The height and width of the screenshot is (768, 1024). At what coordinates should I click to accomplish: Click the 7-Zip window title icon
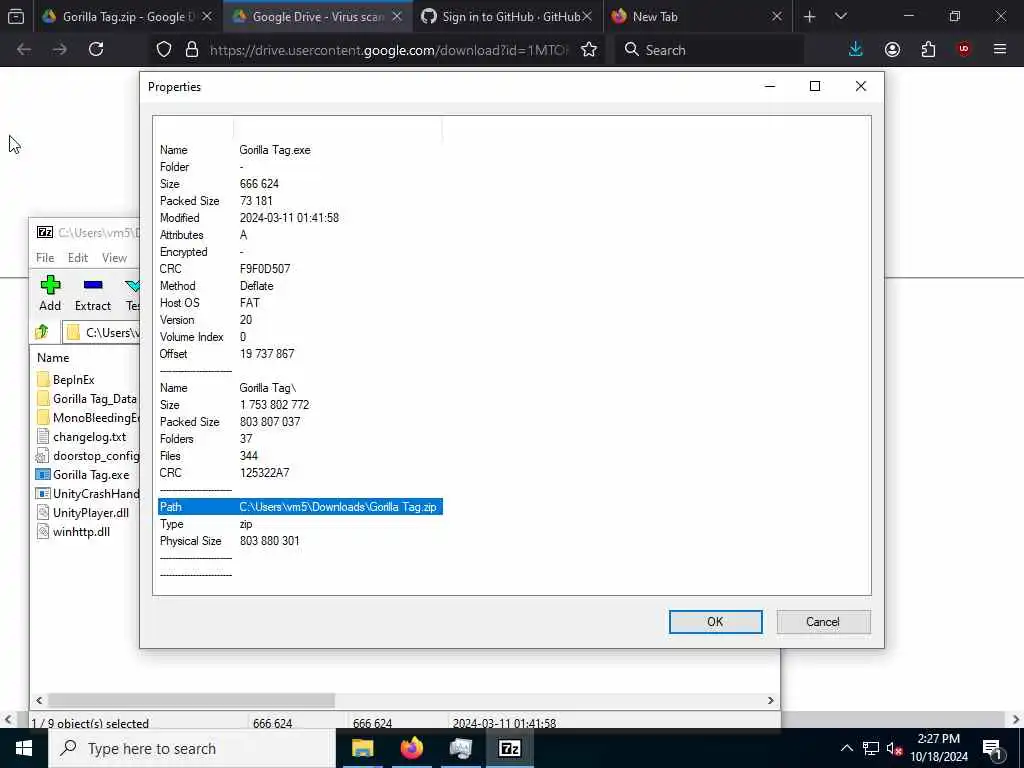44,232
